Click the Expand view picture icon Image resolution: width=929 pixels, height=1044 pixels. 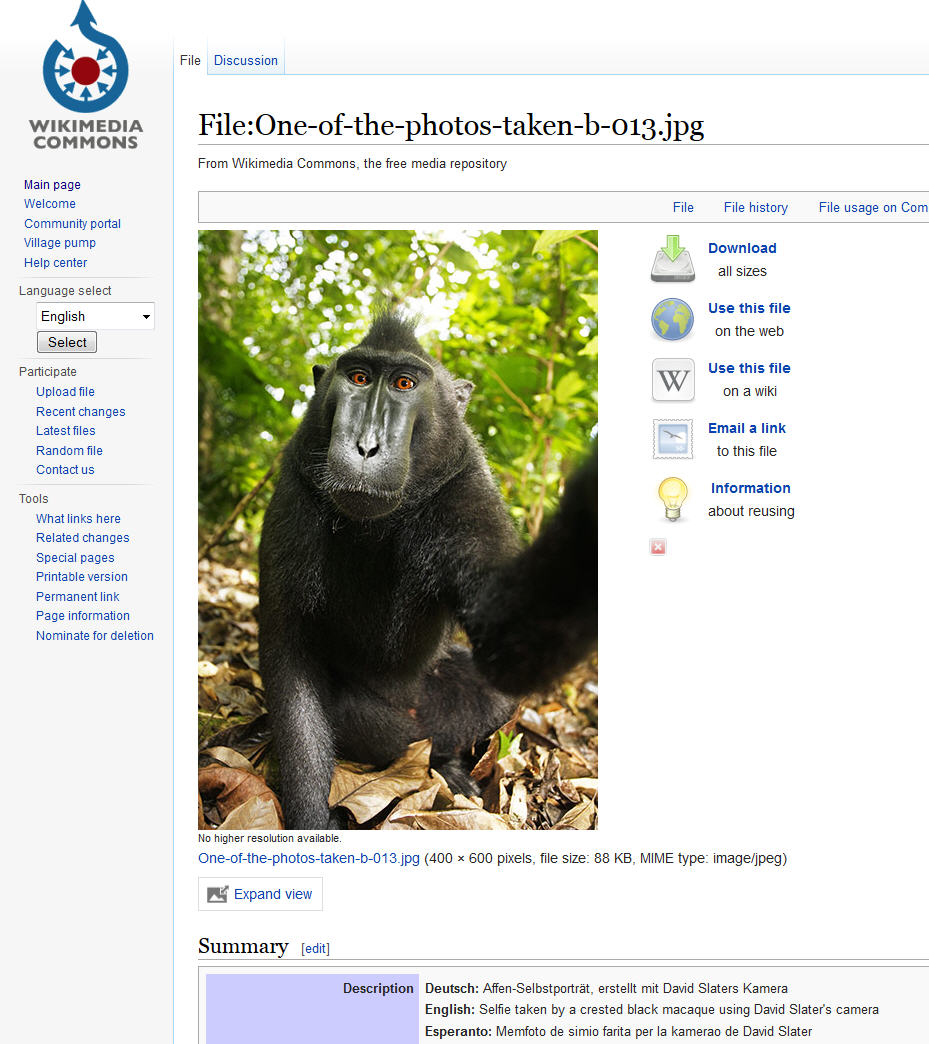[218, 895]
